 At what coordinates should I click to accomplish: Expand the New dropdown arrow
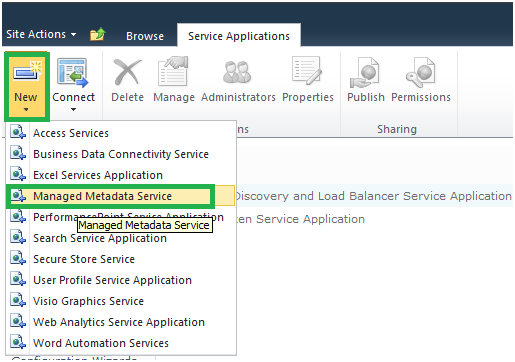click(x=26, y=109)
